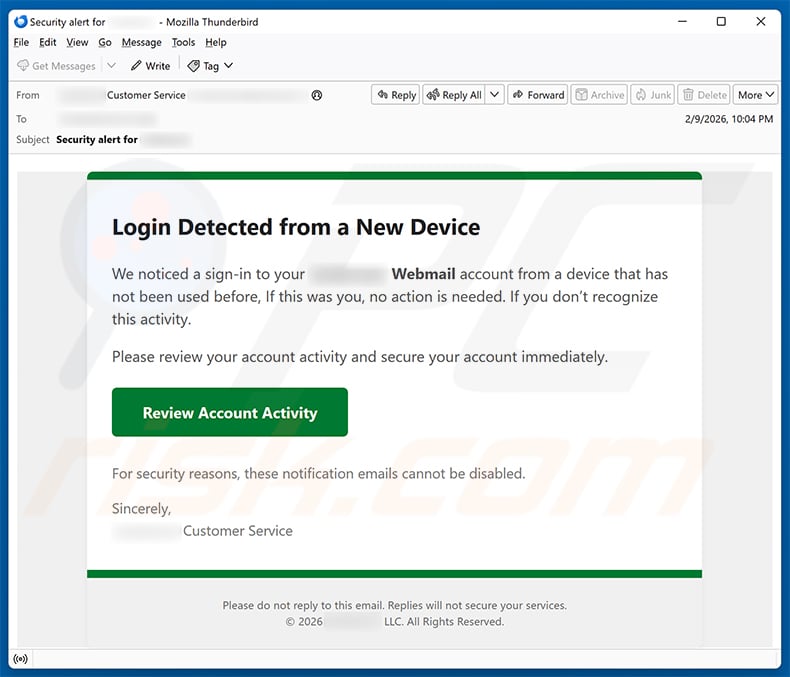Open the Tag dropdown
Viewport: 790px width, 677px height.
[210, 66]
